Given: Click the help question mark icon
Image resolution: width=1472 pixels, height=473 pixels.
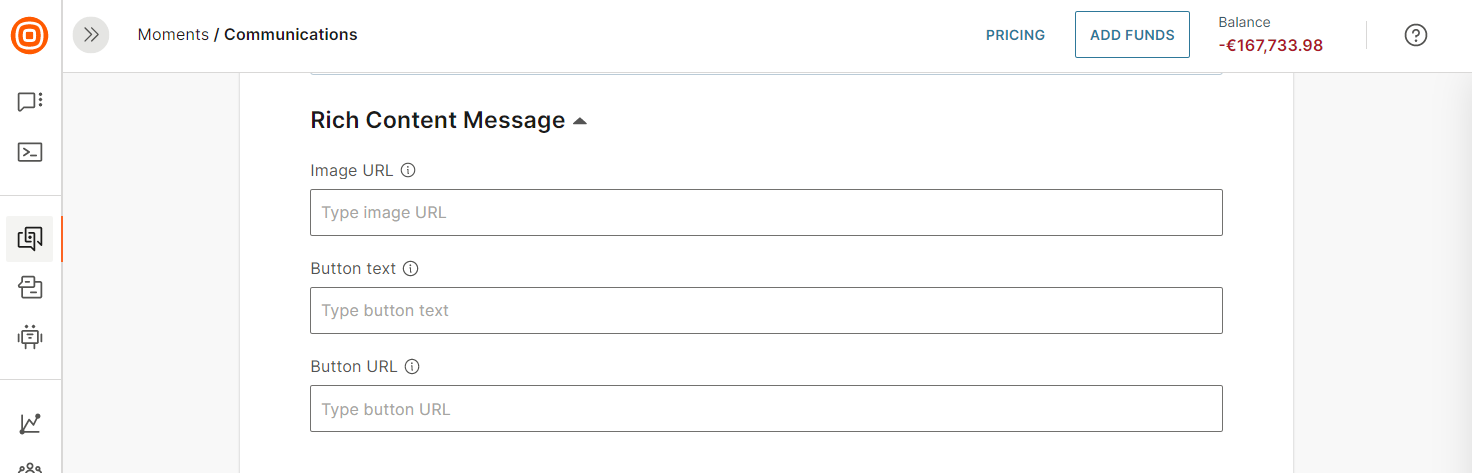Looking at the screenshot, I should [x=1415, y=35].
